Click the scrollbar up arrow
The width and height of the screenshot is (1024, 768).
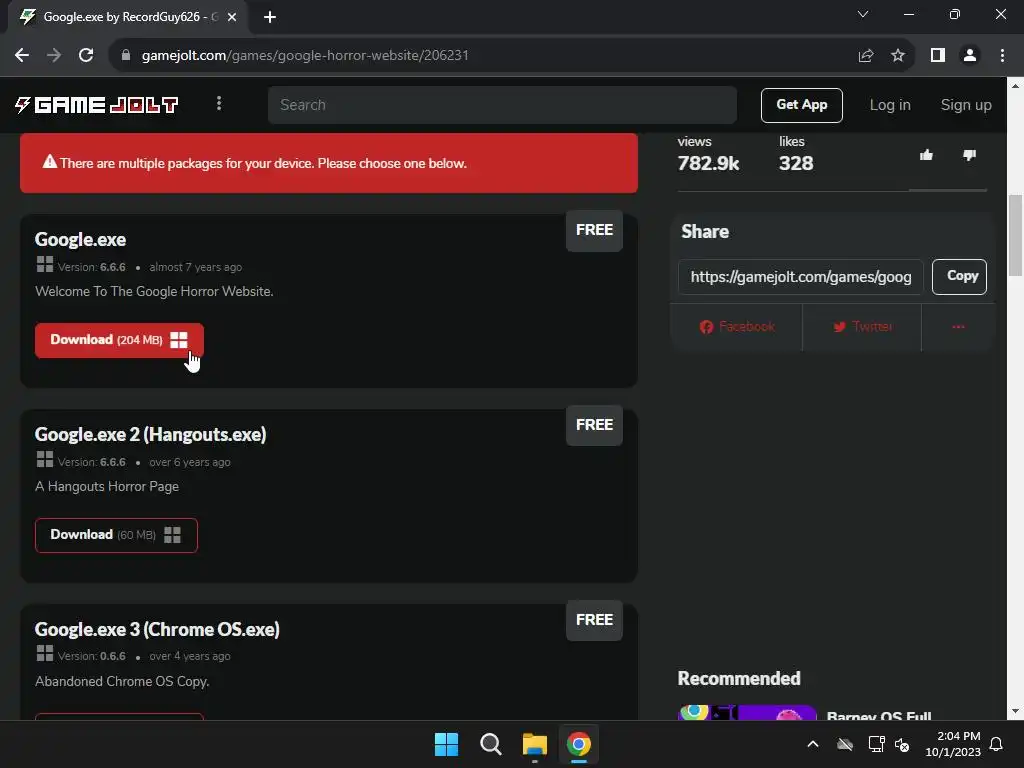point(1015,86)
